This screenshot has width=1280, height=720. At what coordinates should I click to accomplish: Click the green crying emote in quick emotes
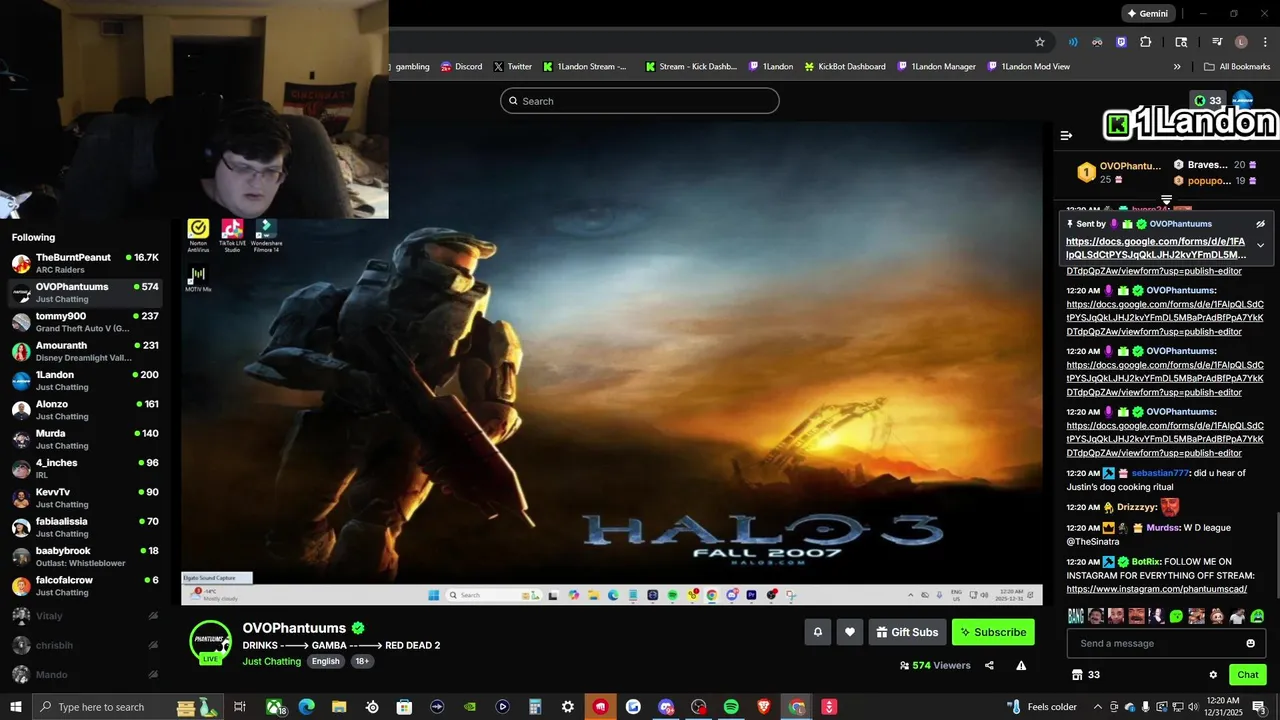pos(1257,616)
